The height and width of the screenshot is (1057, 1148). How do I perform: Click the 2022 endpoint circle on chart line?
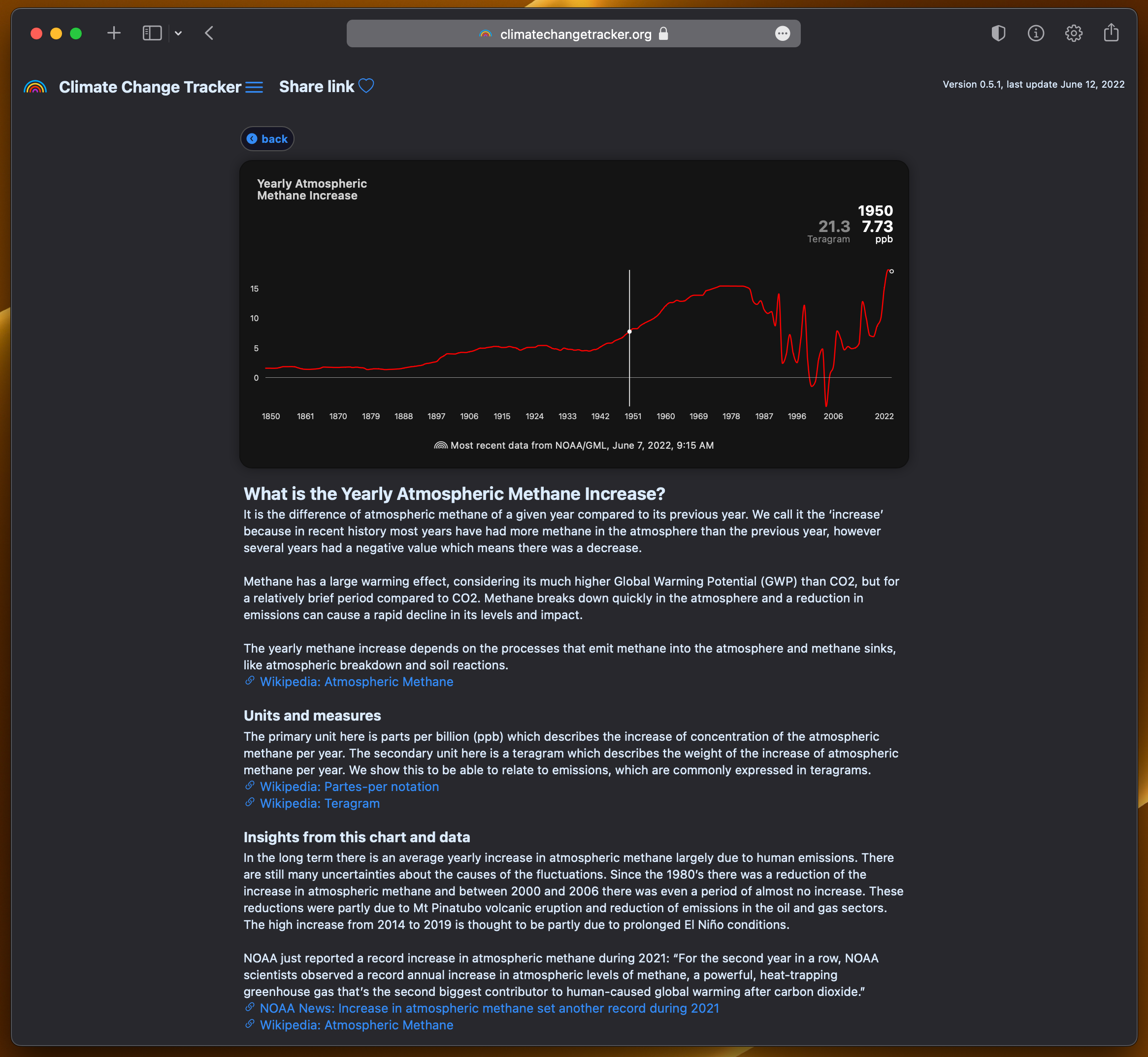point(891,271)
